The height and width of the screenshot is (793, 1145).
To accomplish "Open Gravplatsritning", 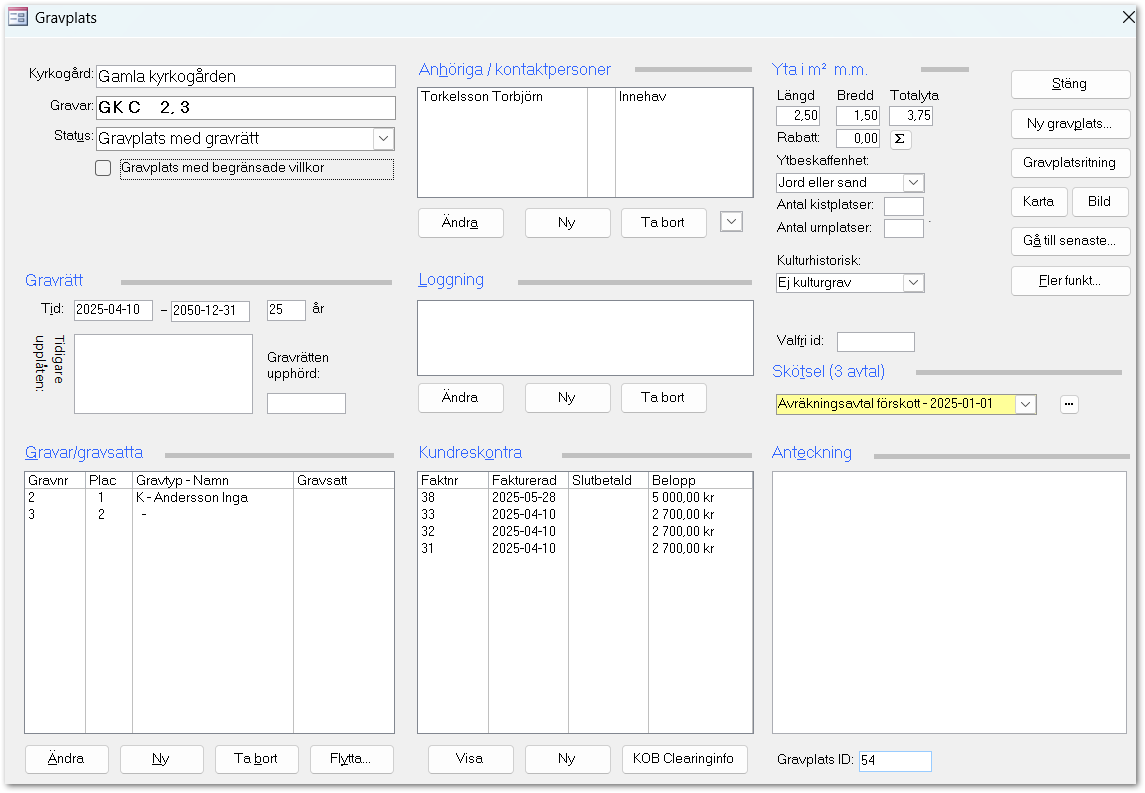I will pyautogui.click(x=1069, y=162).
